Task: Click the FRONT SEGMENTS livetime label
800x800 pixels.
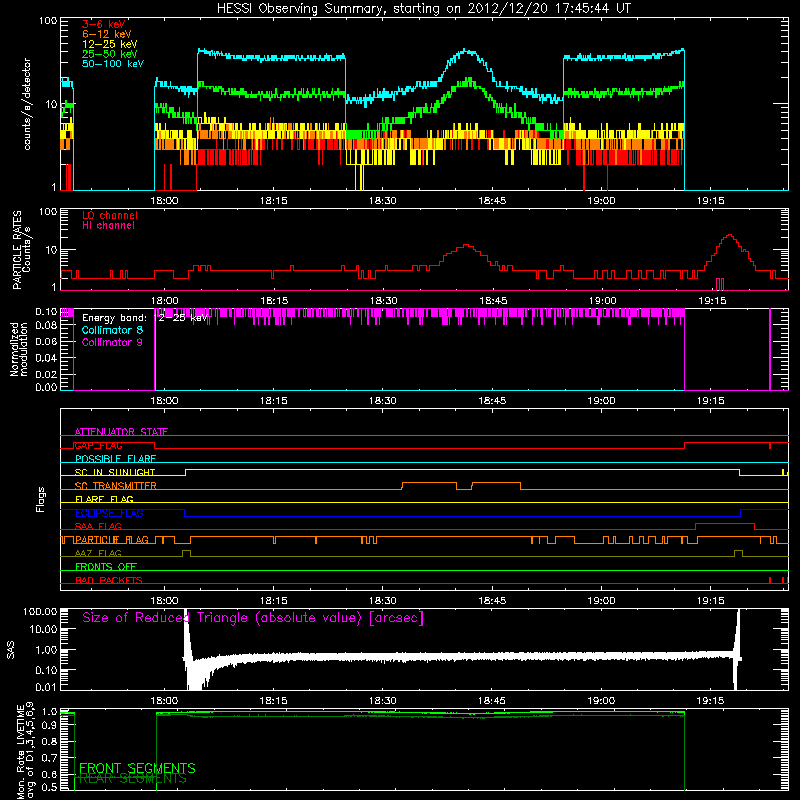Action: pyautogui.click(x=137, y=768)
